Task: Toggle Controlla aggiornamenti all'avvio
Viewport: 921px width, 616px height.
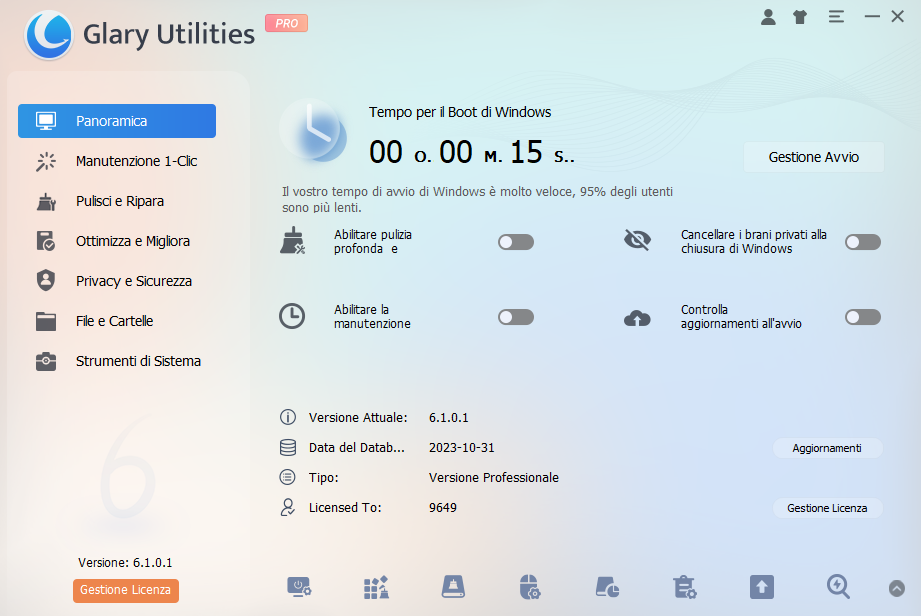Action: click(x=863, y=317)
